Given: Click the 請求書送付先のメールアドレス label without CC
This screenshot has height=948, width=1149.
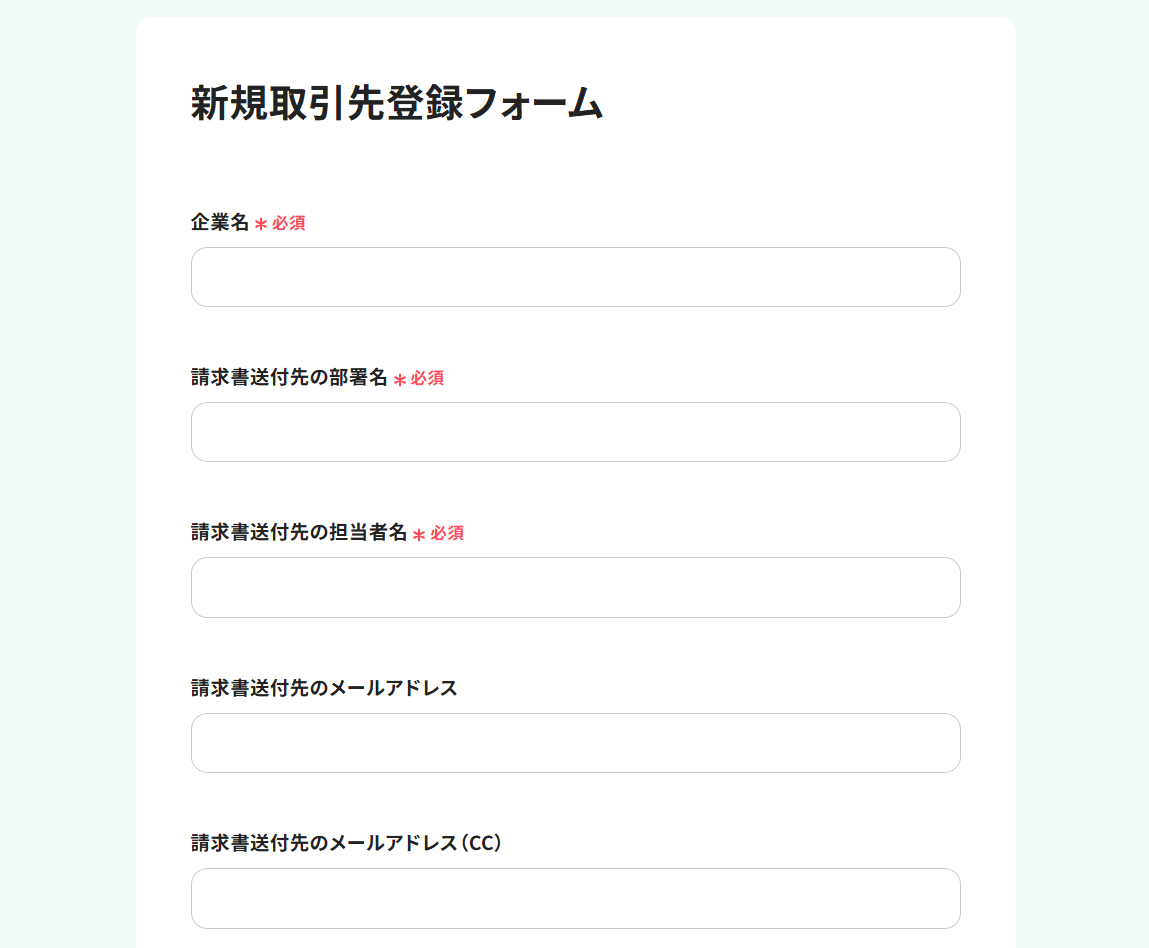Looking at the screenshot, I should coord(324,688).
